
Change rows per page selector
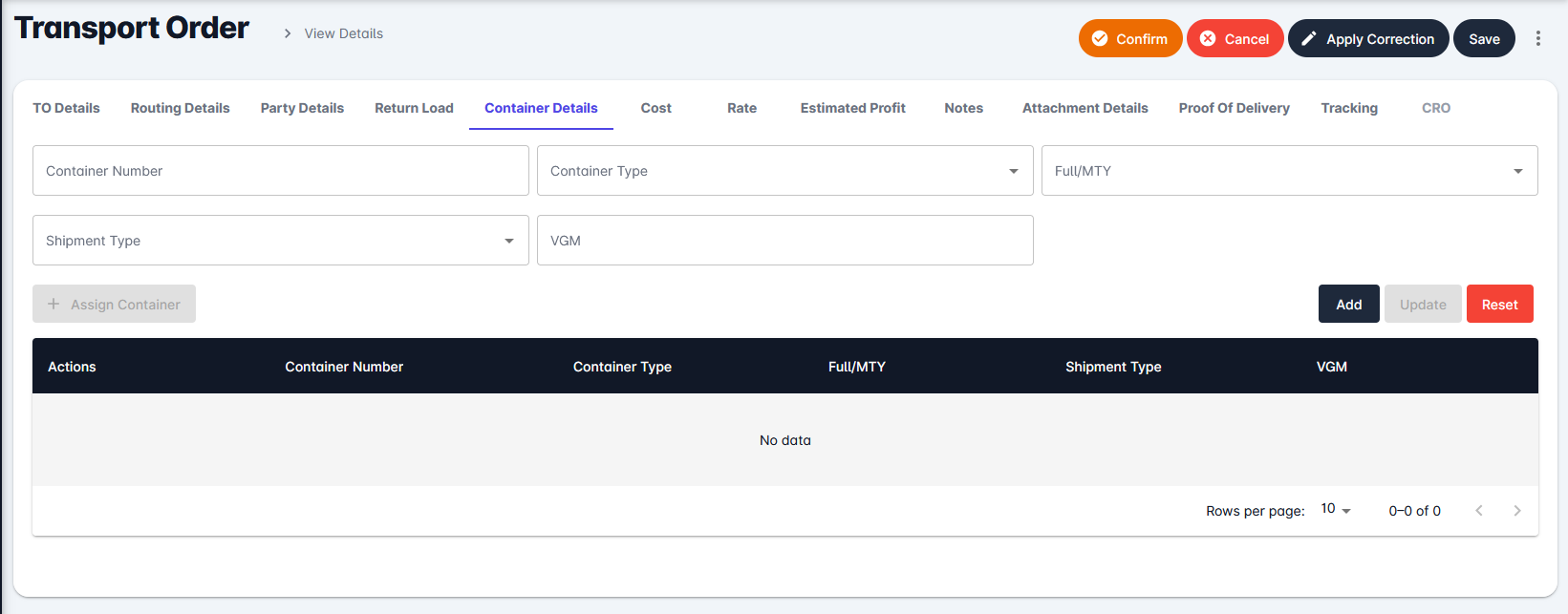coord(1335,510)
